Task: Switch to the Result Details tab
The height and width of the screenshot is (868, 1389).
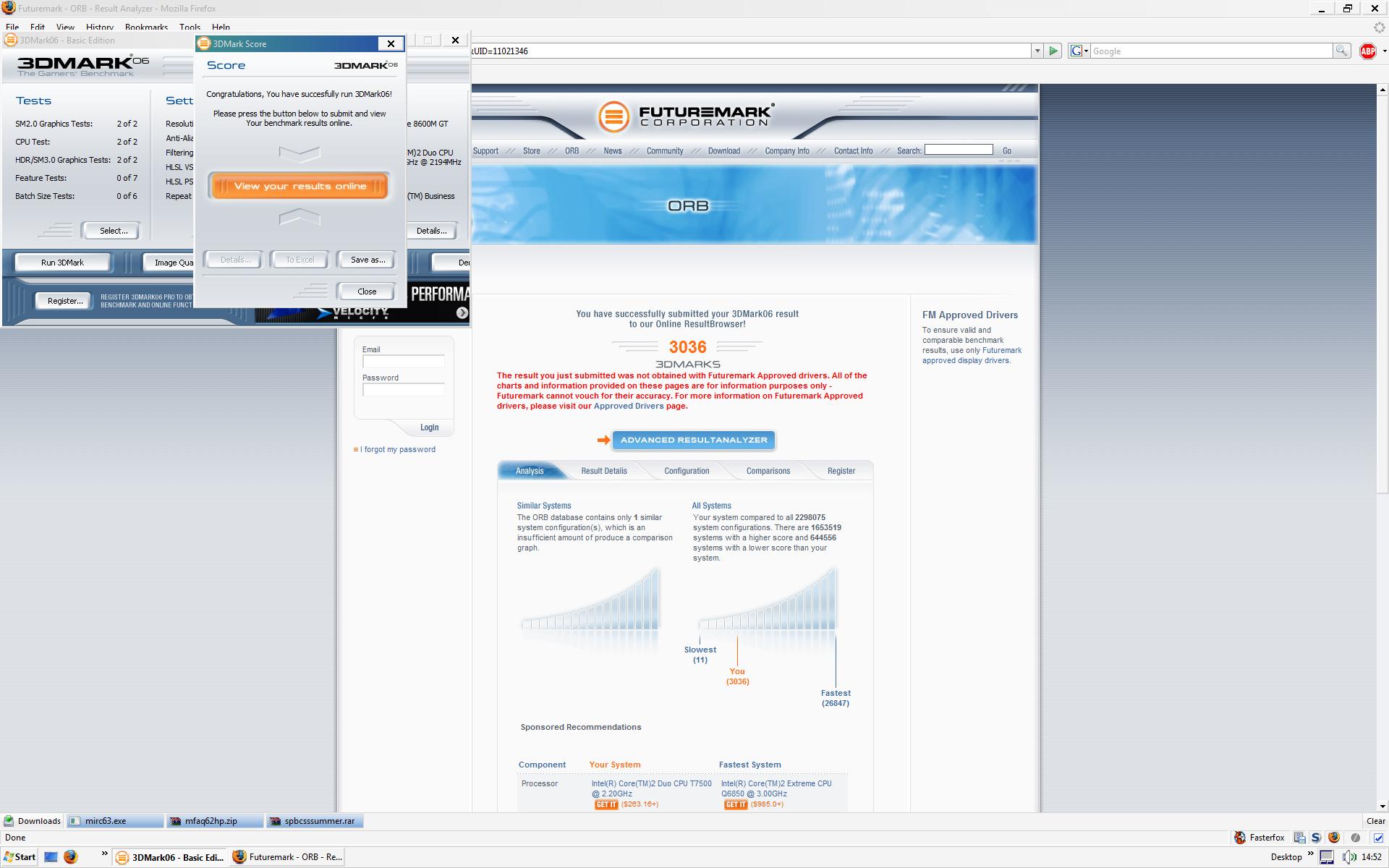Action: click(604, 470)
